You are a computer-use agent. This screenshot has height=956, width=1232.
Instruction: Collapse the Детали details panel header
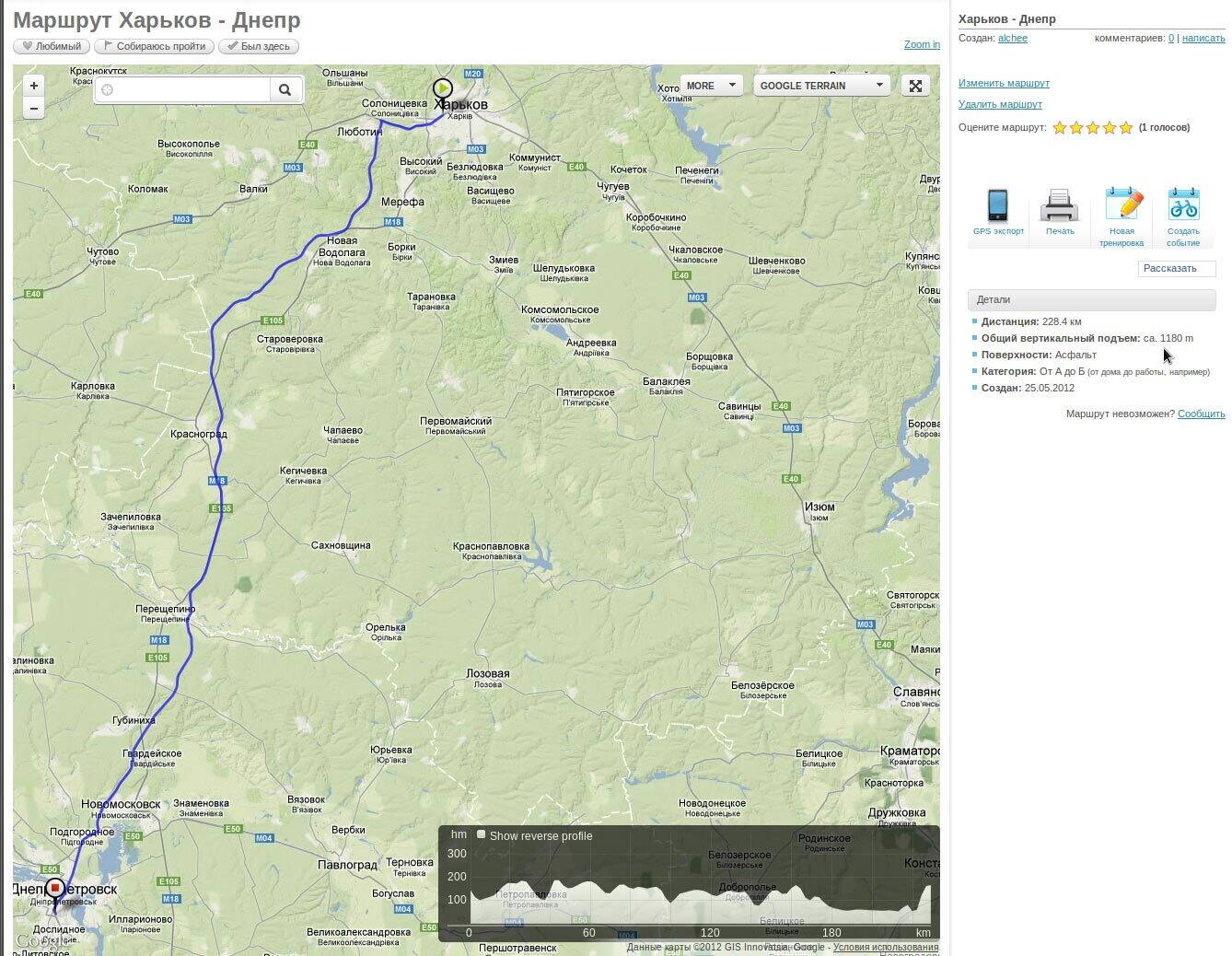point(1091,299)
